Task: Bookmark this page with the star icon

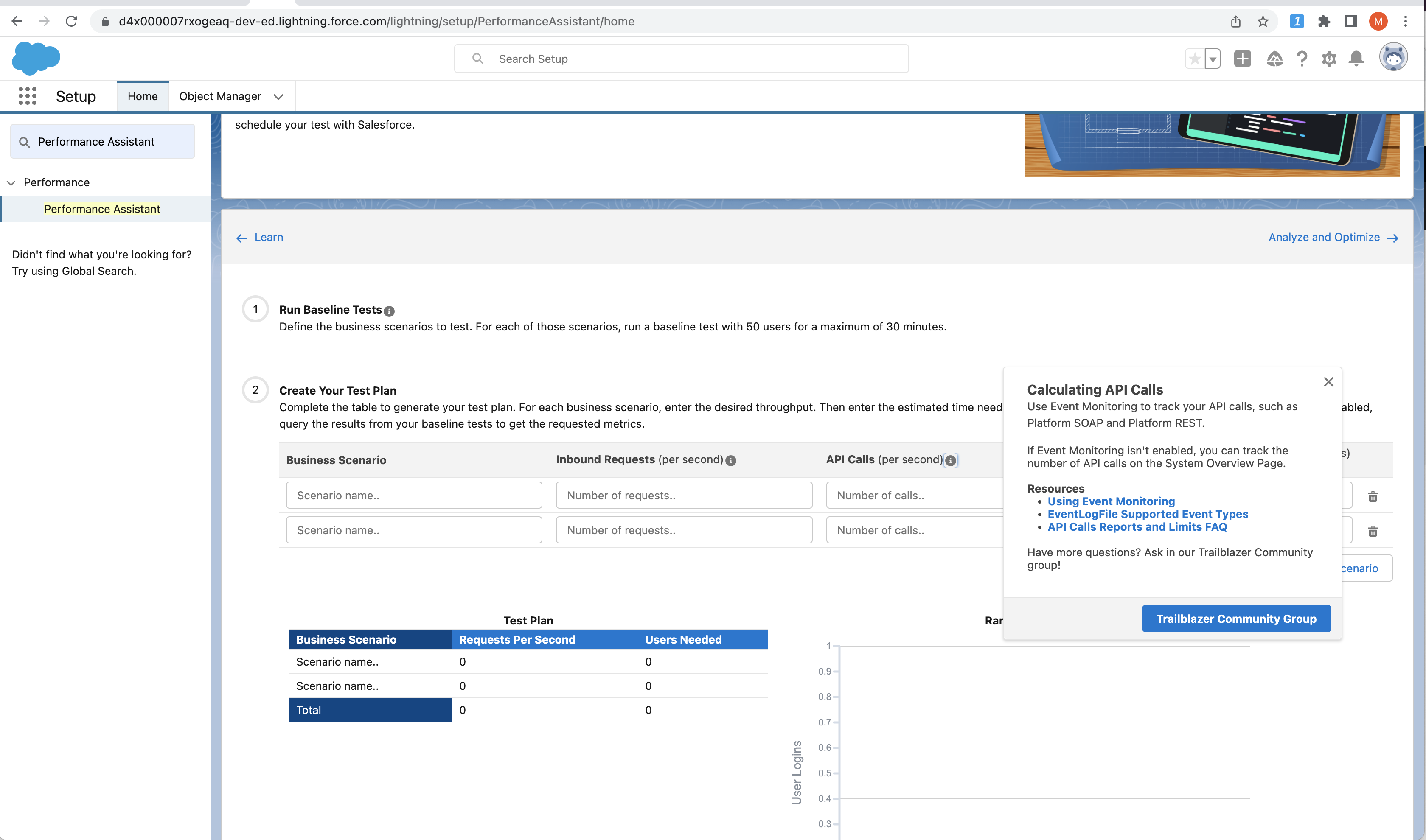Action: (x=1263, y=22)
